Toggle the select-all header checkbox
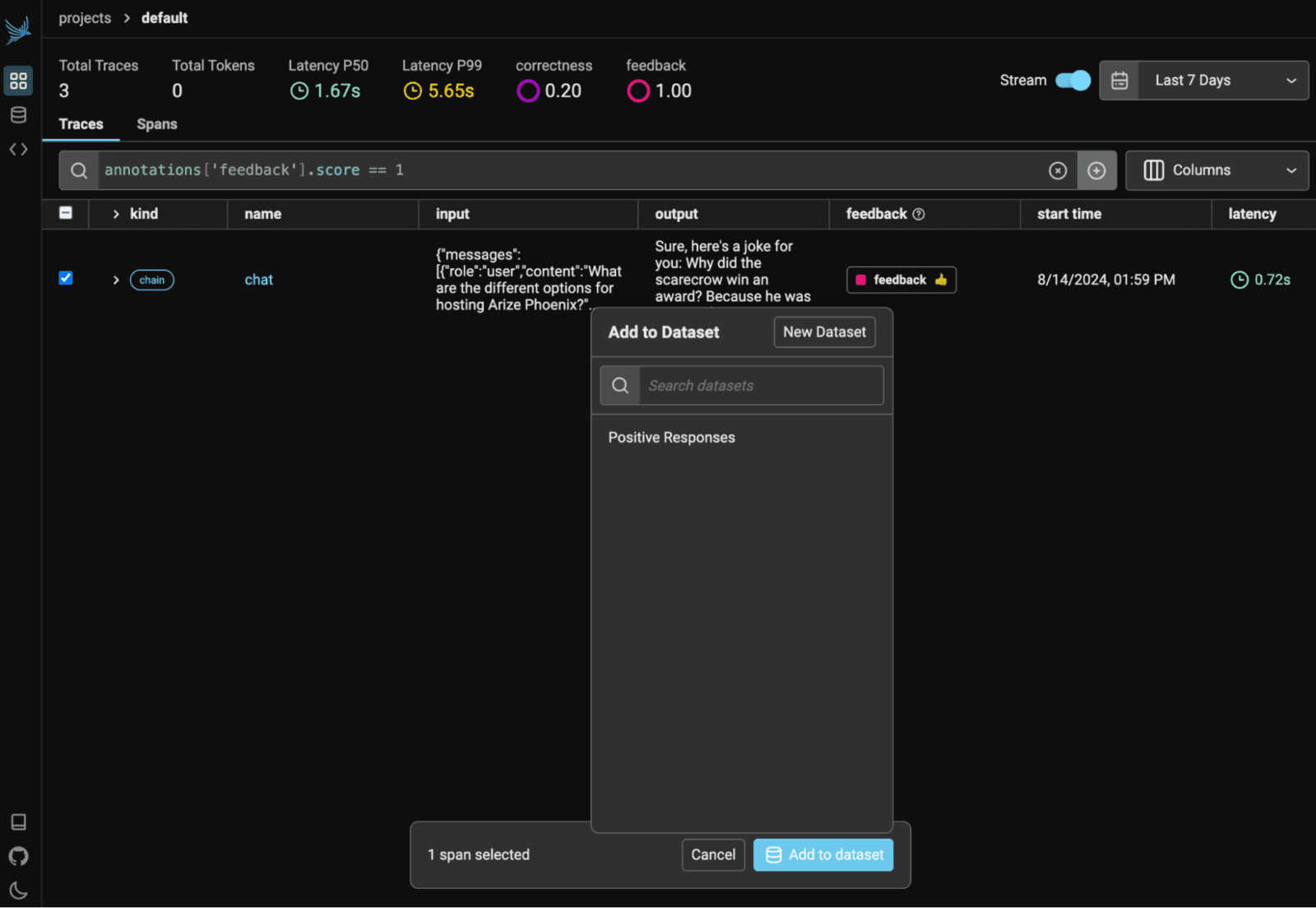Viewport: 1316px width, 908px height. pos(66,213)
